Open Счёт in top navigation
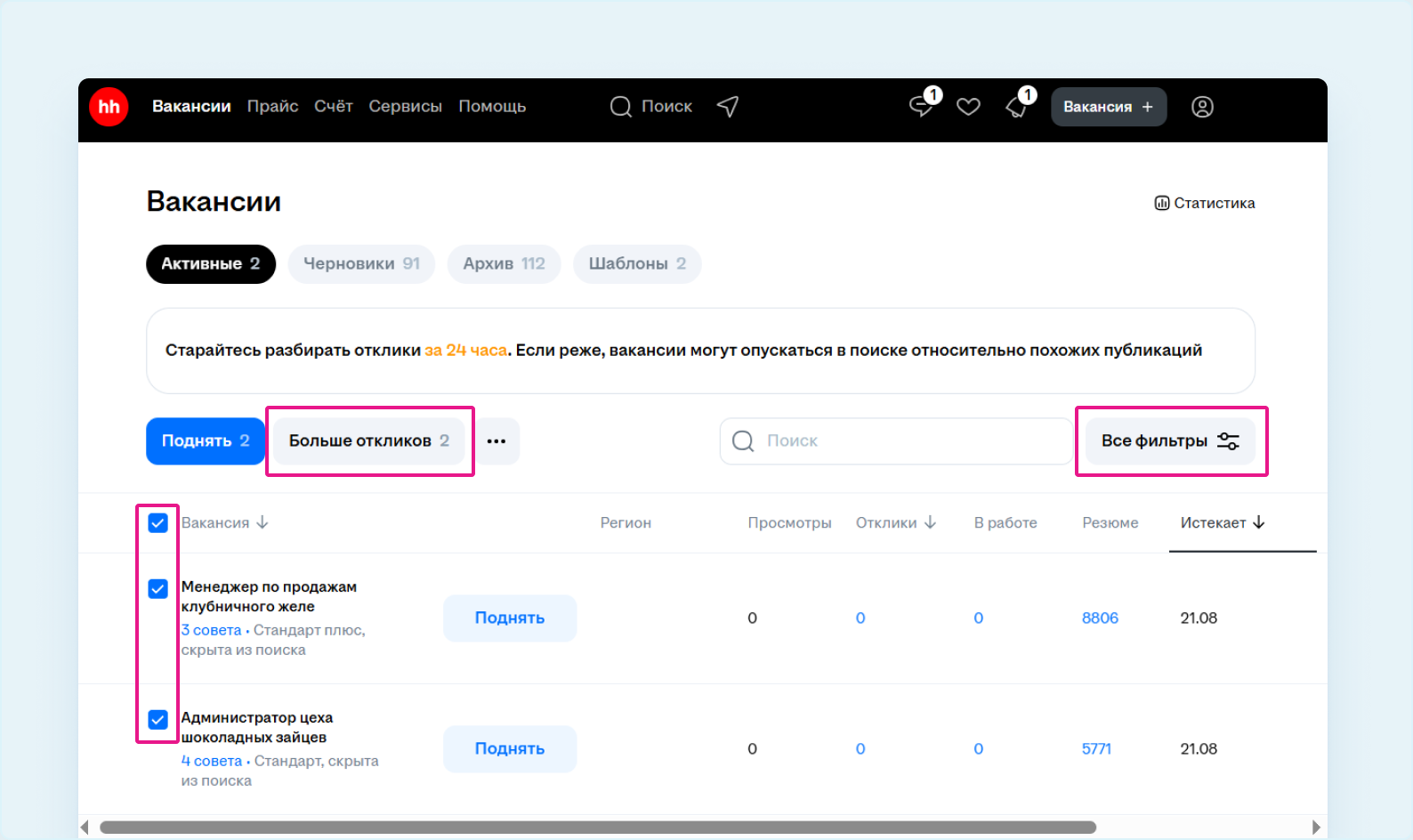 (334, 107)
